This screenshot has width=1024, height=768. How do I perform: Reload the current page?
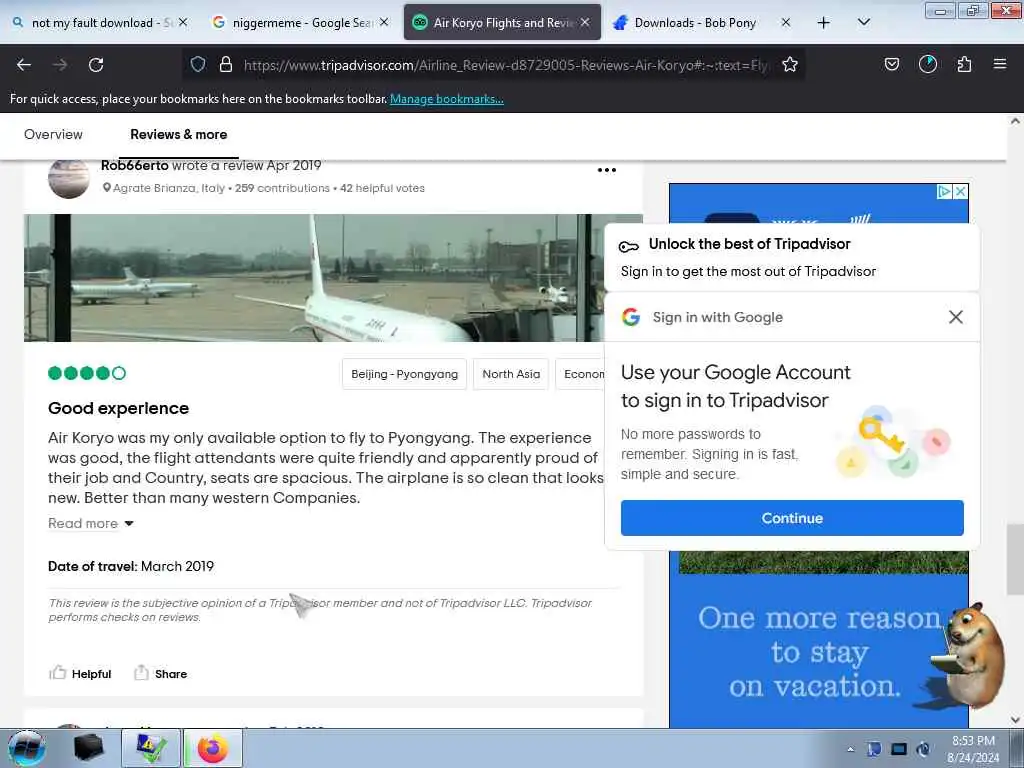pyautogui.click(x=96, y=65)
